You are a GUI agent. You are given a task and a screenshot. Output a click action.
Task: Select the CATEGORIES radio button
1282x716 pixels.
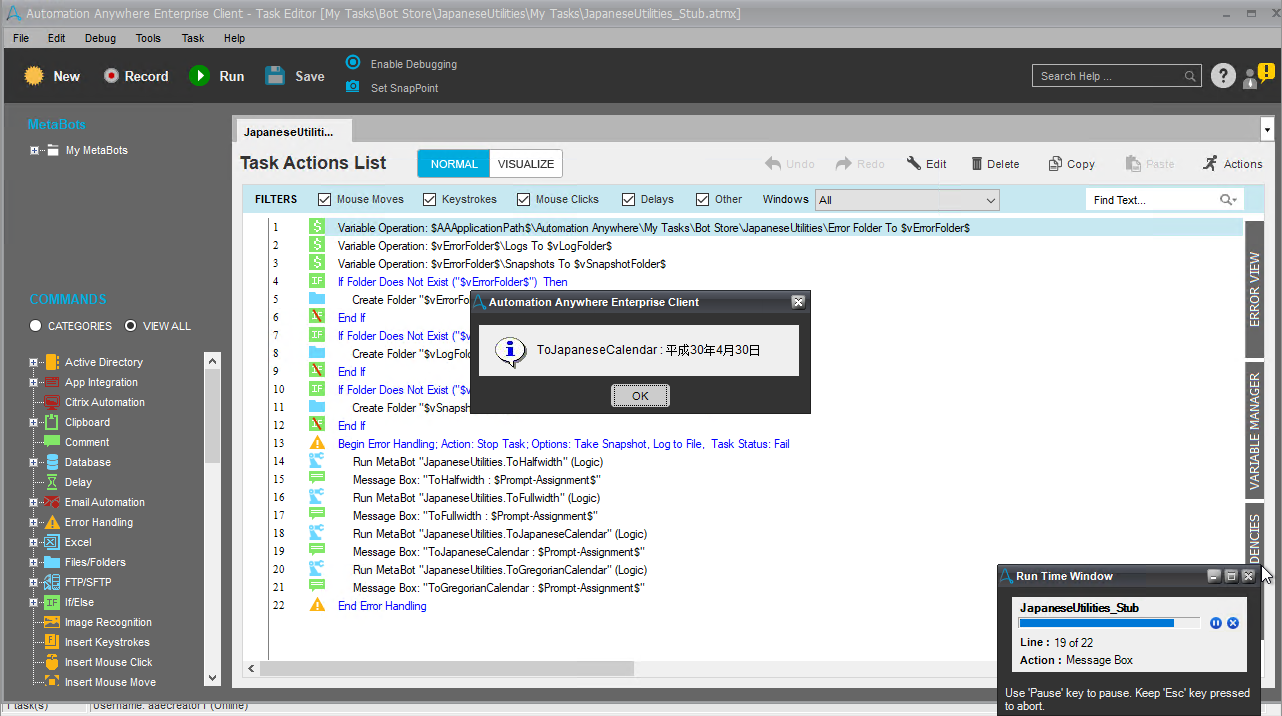pos(36,326)
